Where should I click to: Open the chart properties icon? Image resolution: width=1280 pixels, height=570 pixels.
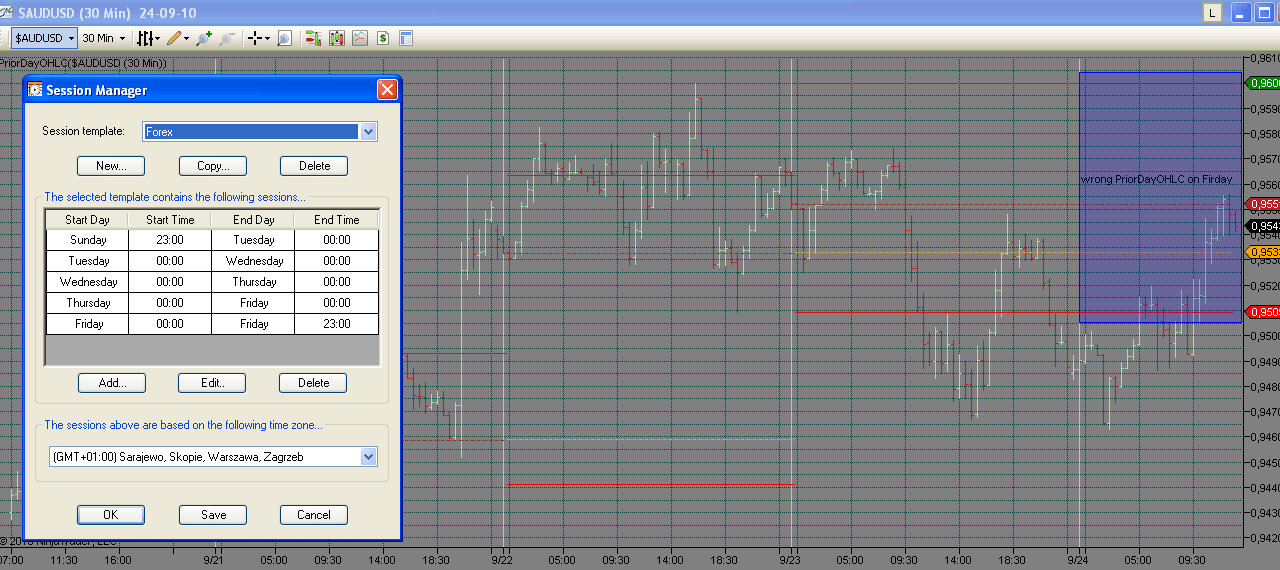point(406,38)
